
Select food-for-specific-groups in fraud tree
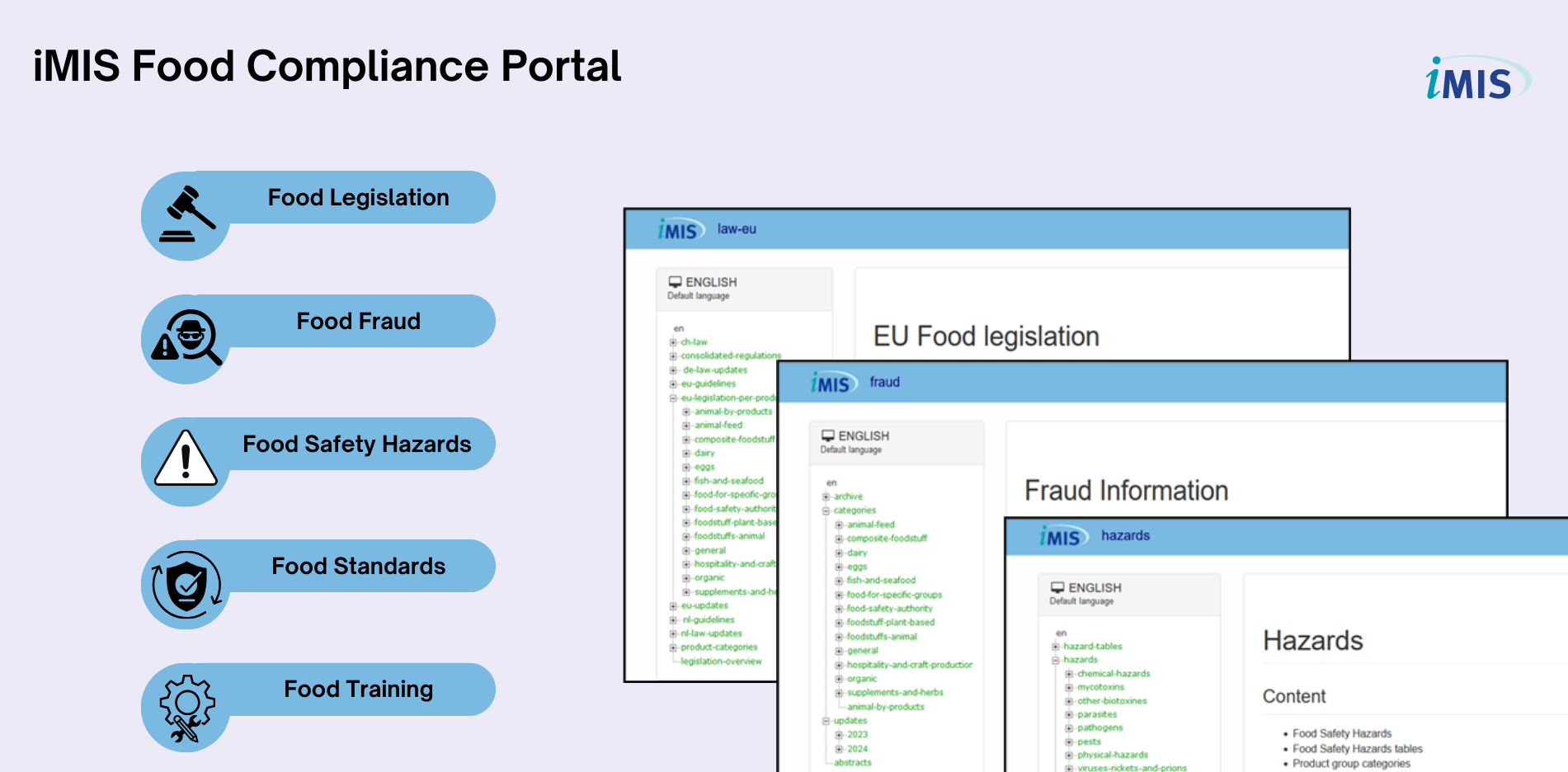(x=894, y=595)
